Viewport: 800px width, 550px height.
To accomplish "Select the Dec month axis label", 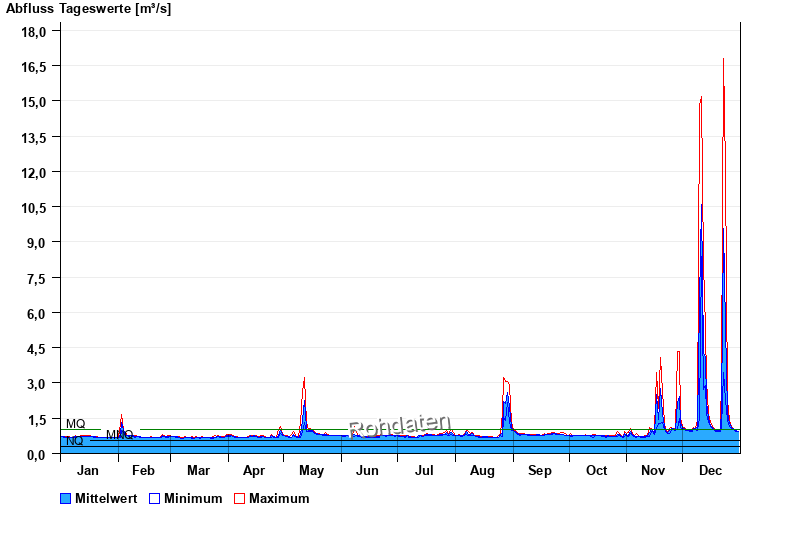I will (710, 470).
